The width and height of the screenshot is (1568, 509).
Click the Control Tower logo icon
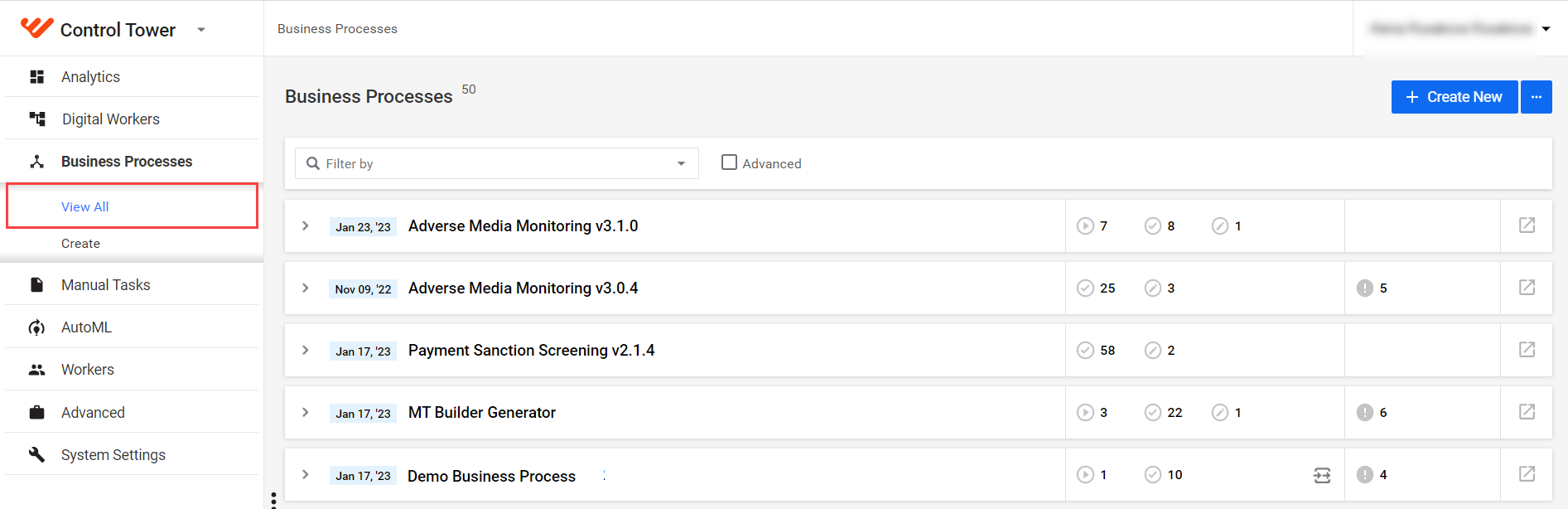pyautogui.click(x=36, y=28)
